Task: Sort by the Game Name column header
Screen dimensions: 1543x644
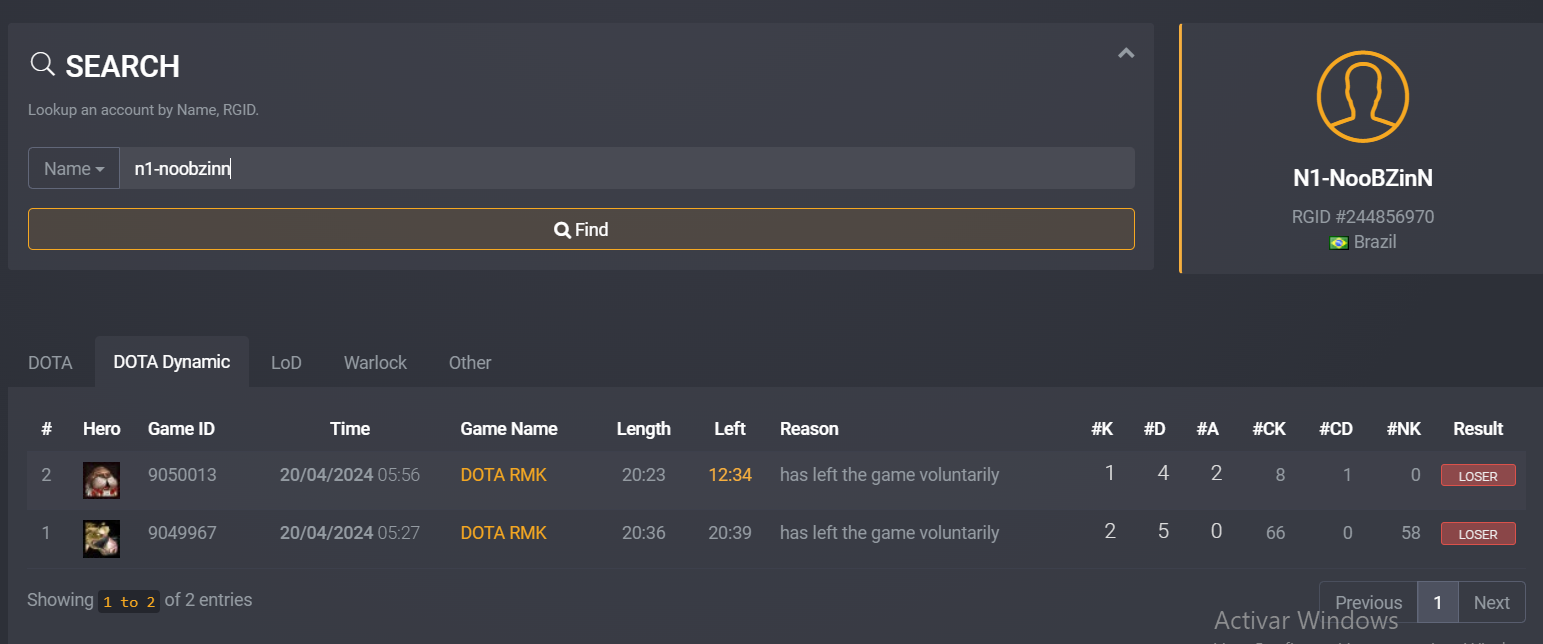Action: [509, 429]
